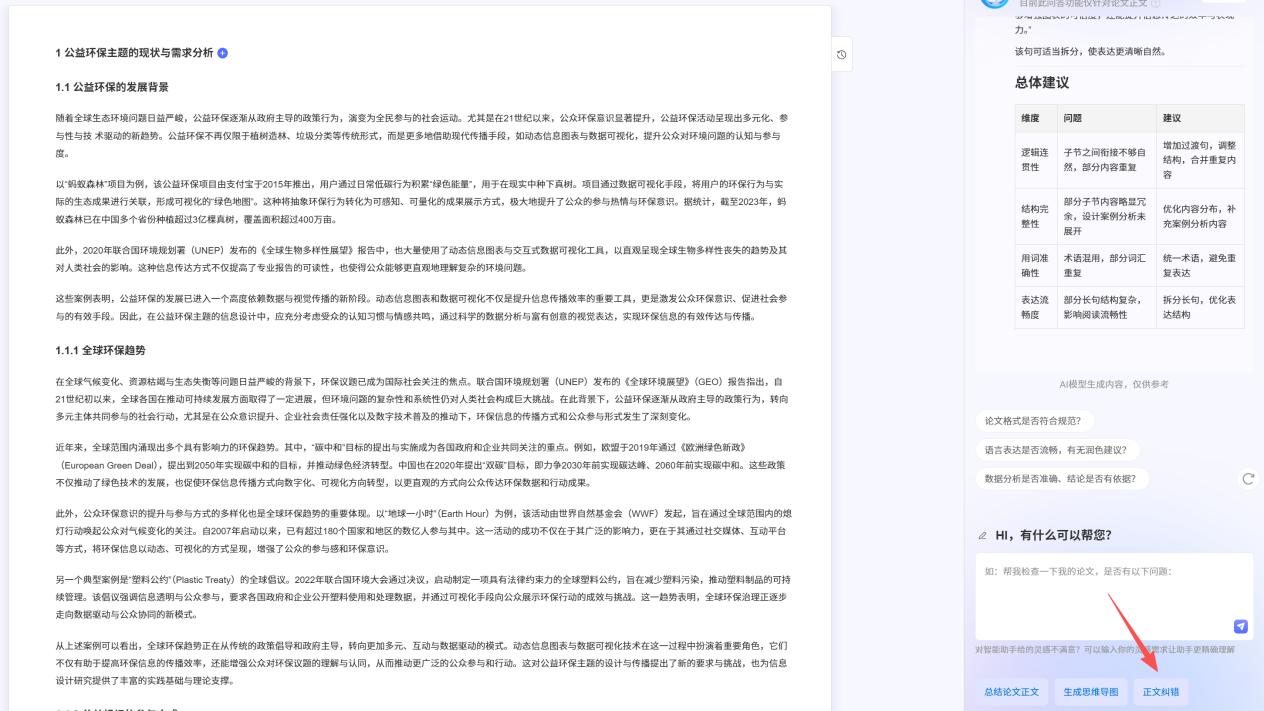Click the 生成思维导图 button

1091,692
